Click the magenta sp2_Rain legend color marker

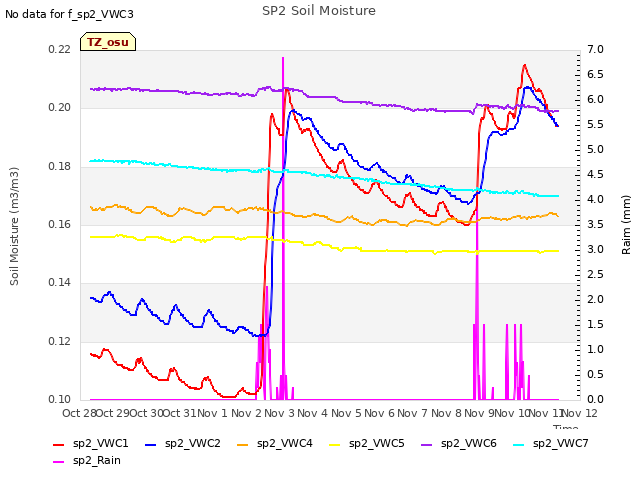pyautogui.click(x=59, y=462)
